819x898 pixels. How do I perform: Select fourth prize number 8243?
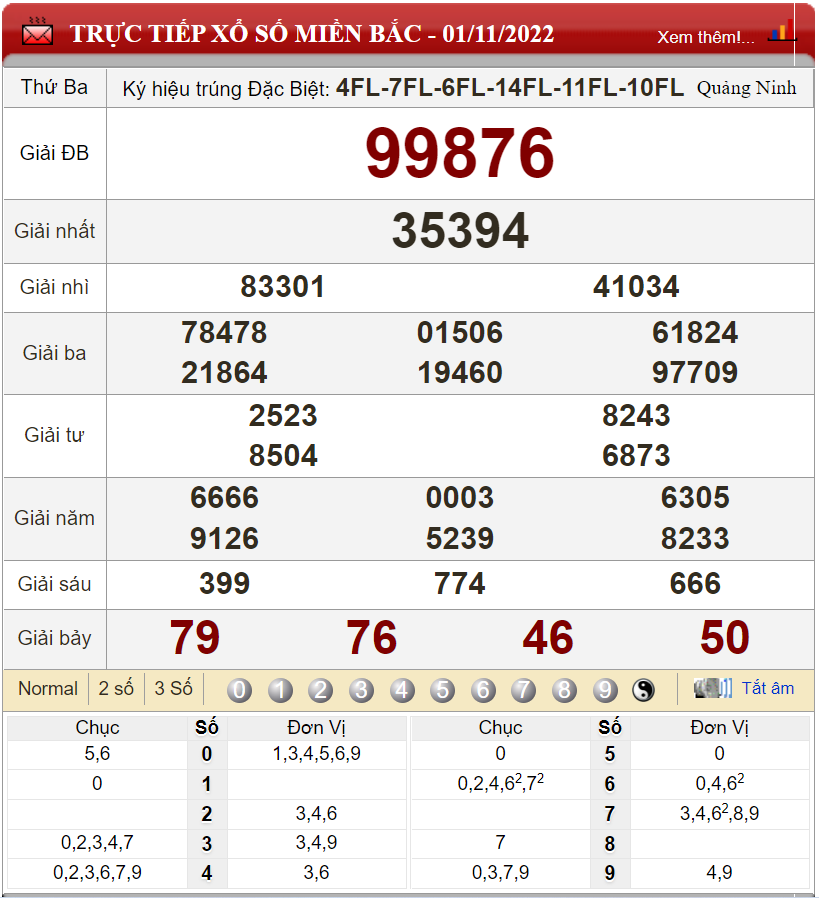(x=636, y=415)
